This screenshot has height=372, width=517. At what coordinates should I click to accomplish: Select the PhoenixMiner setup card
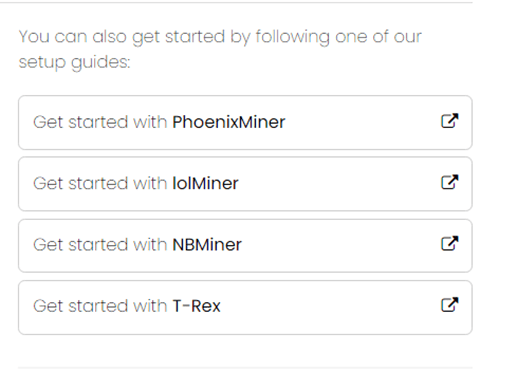tap(245, 122)
